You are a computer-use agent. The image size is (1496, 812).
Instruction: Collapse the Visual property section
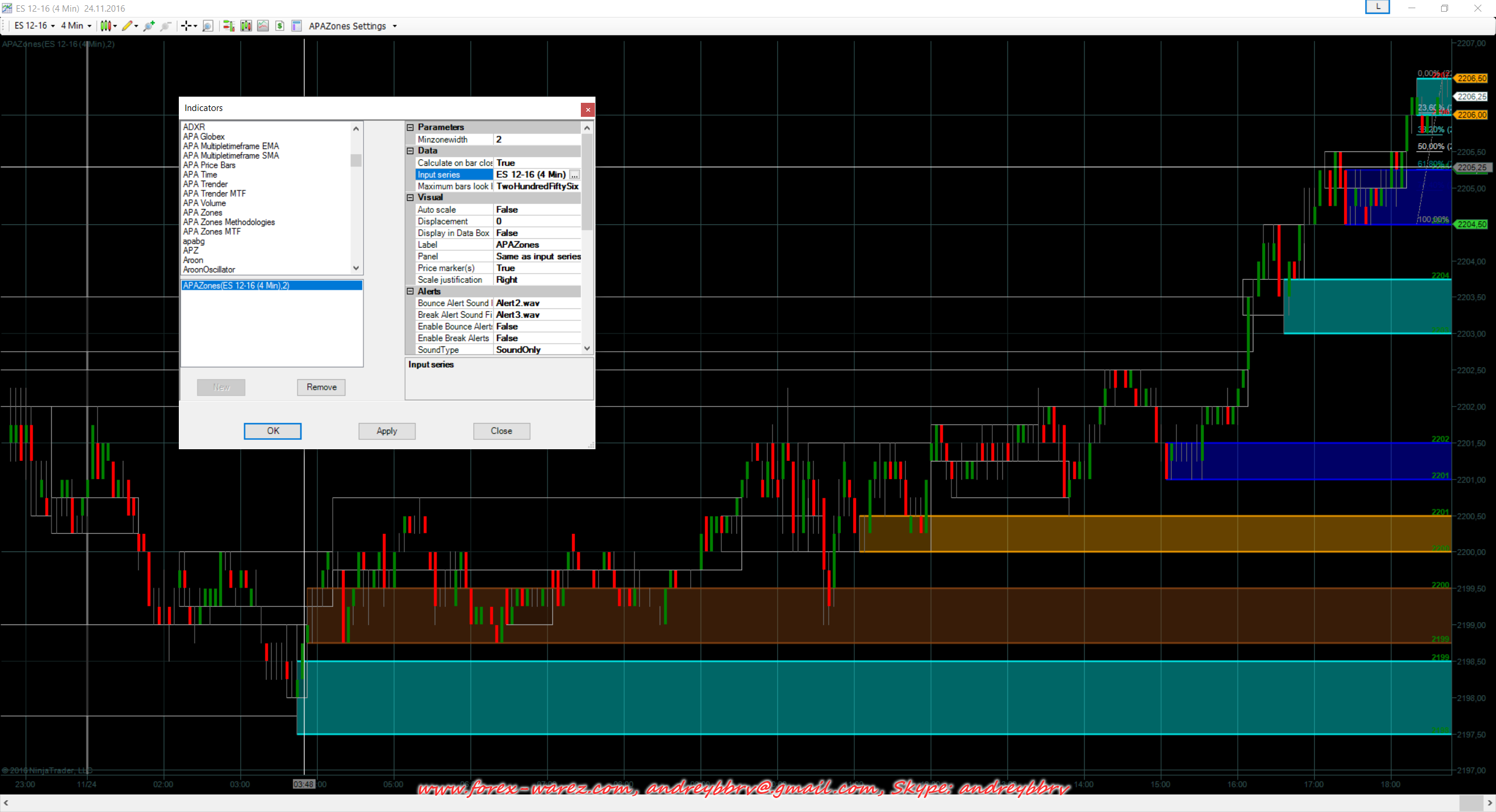(x=410, y=197)
